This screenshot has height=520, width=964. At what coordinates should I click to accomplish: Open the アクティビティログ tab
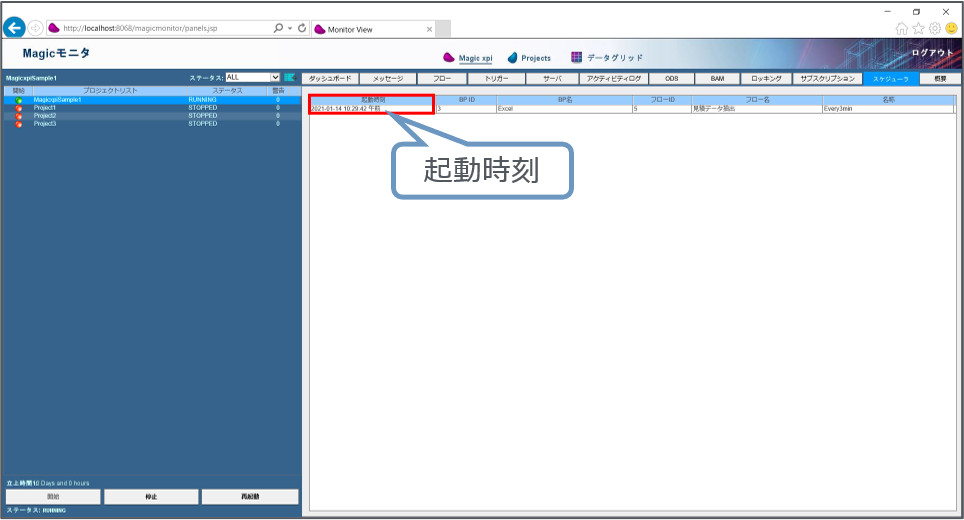614,78
